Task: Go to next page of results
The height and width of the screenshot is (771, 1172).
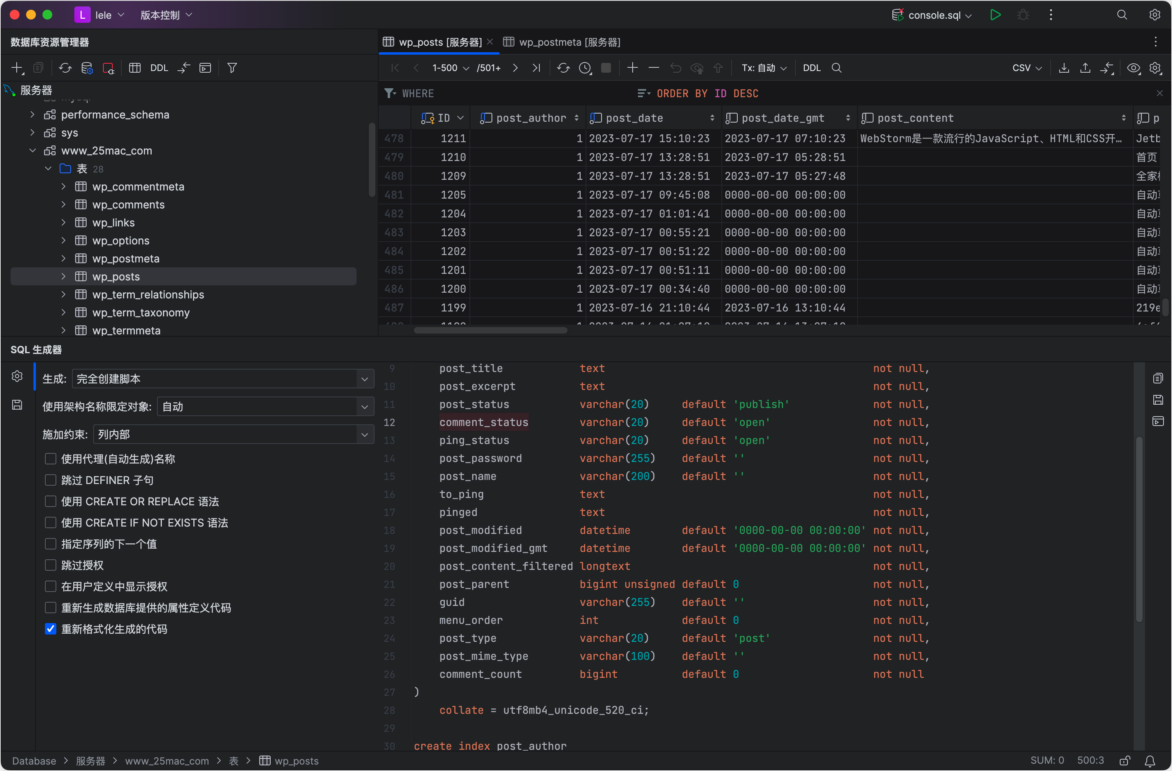Action: coord(515,68)
